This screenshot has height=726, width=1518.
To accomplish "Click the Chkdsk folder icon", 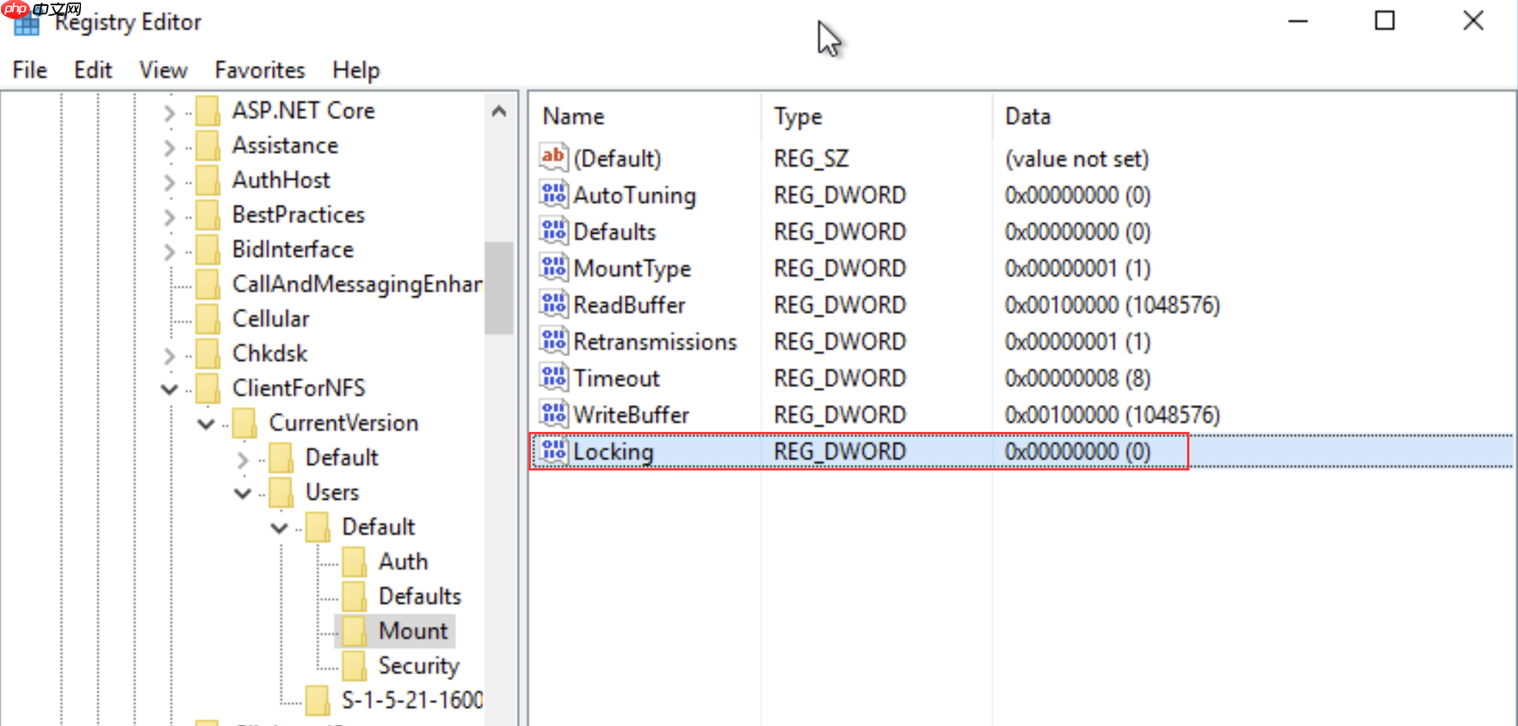I will pyautogui.click(x=208, y=354).
